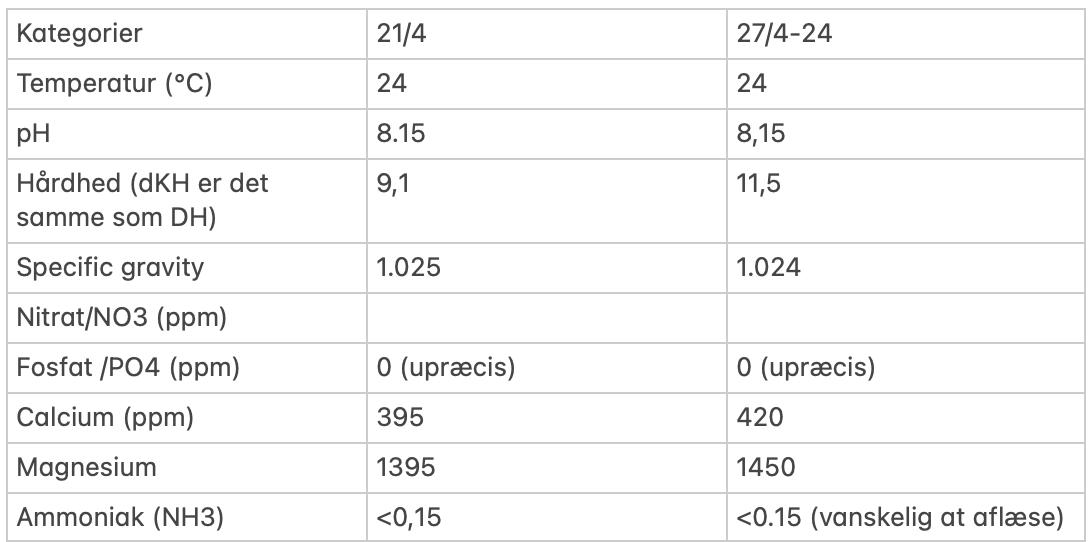Select the Magnesium row label cell

tap(87, 467)
